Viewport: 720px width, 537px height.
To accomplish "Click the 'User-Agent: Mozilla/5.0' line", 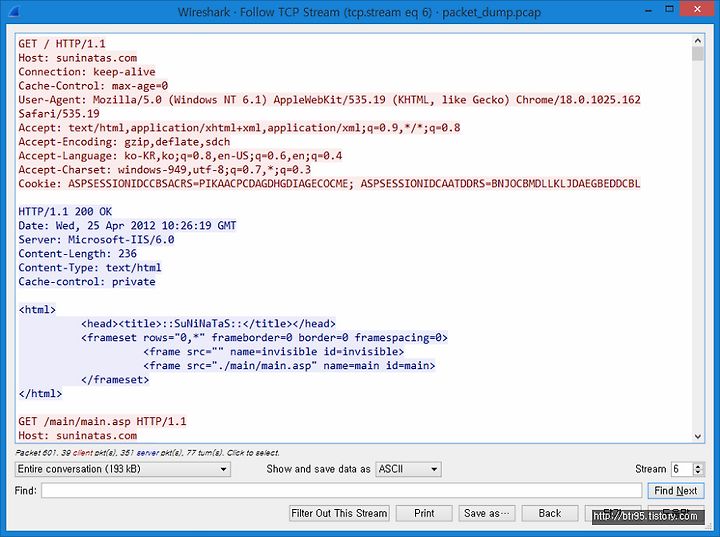I will (x=329, y=100).
